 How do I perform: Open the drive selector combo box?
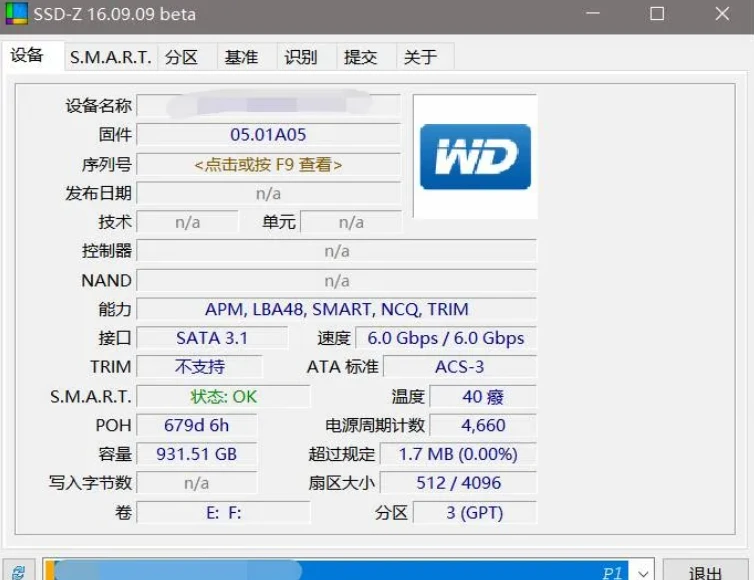(340, 572)
